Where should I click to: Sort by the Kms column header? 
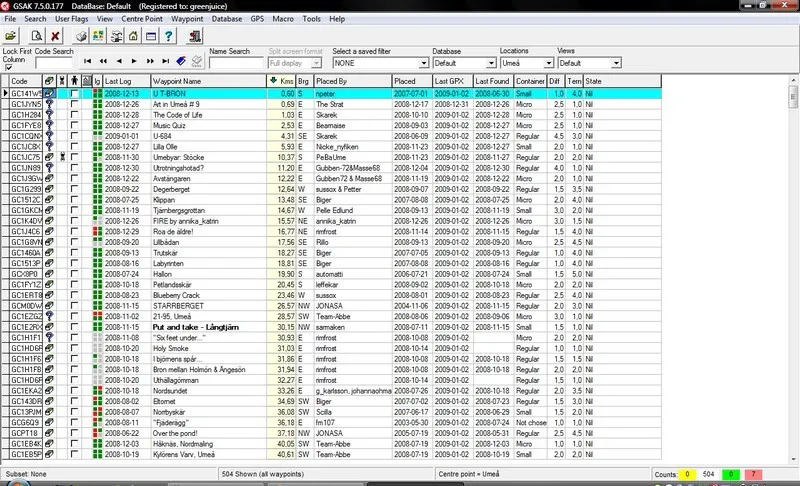click(x=283, y=80)
